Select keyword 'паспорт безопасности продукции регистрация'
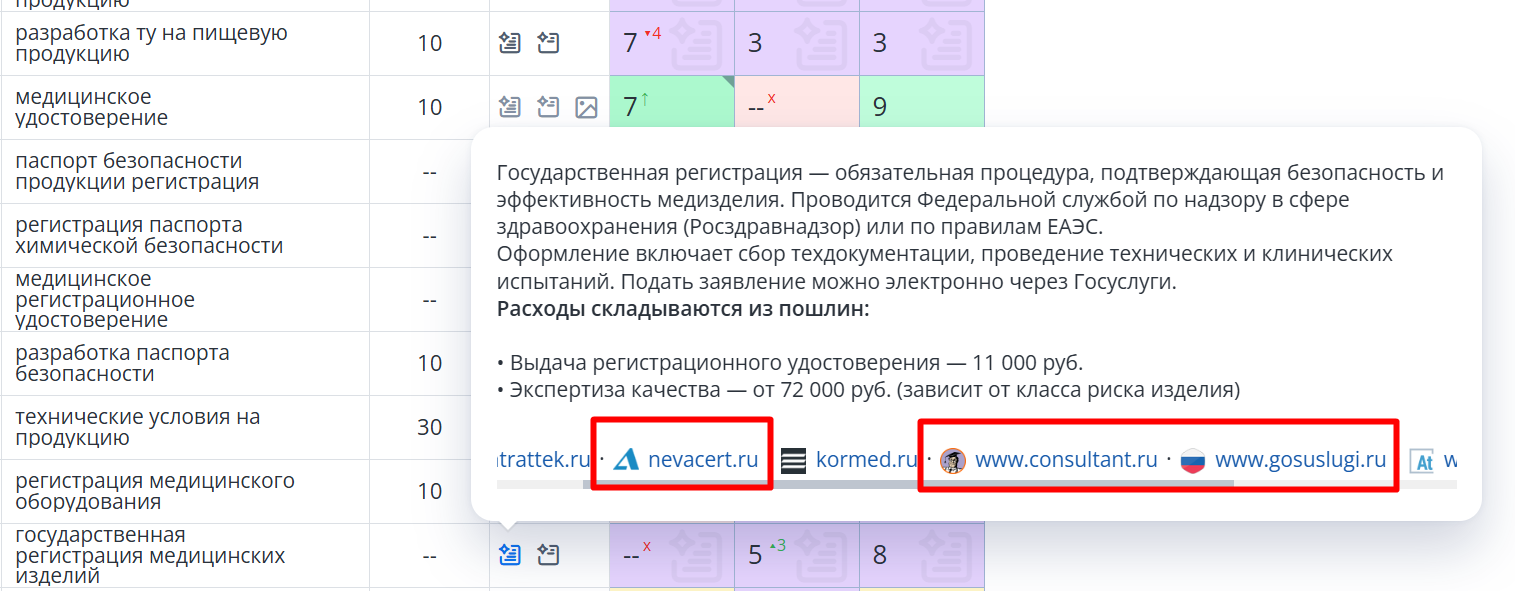This screenshot has width=1515, height=591. (x=137, y=171)
